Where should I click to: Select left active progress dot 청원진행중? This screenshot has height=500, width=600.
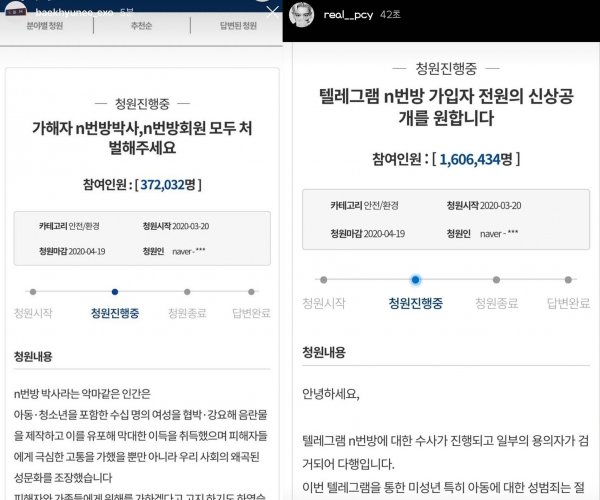pyautogui.click(x=115, y=292)
